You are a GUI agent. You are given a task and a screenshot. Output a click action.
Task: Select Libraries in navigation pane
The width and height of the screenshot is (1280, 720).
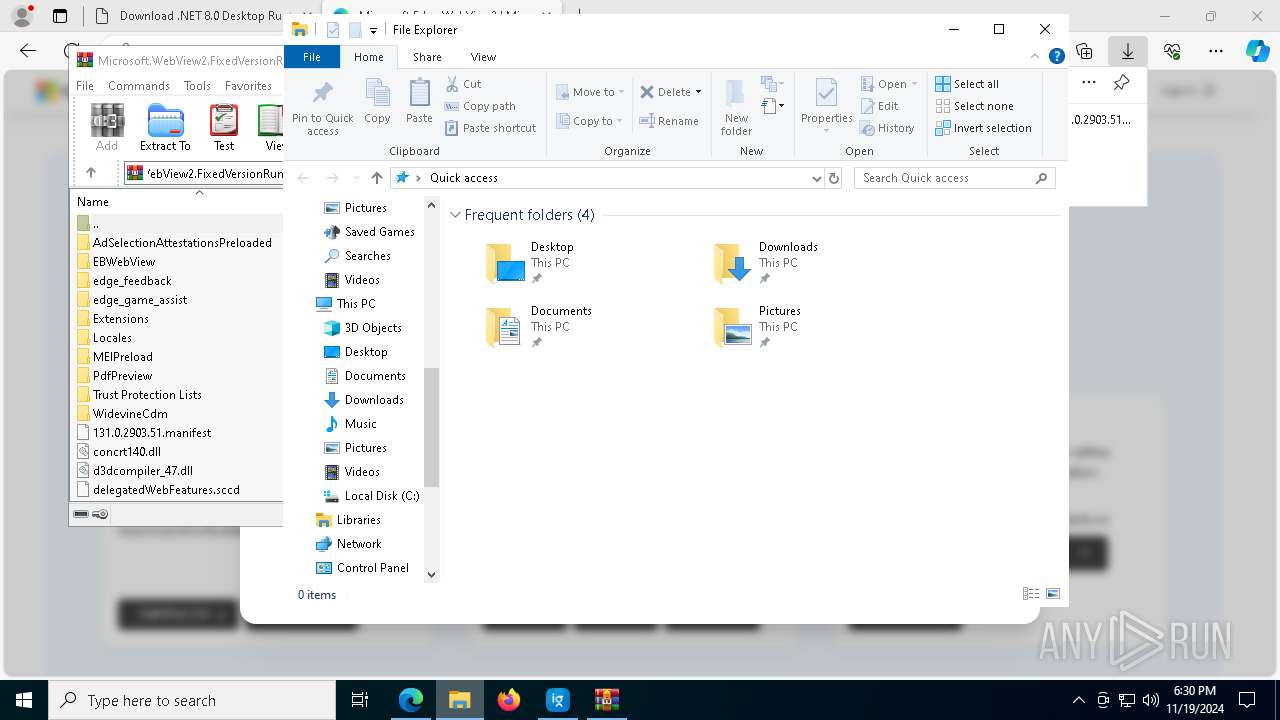[349, 520]
